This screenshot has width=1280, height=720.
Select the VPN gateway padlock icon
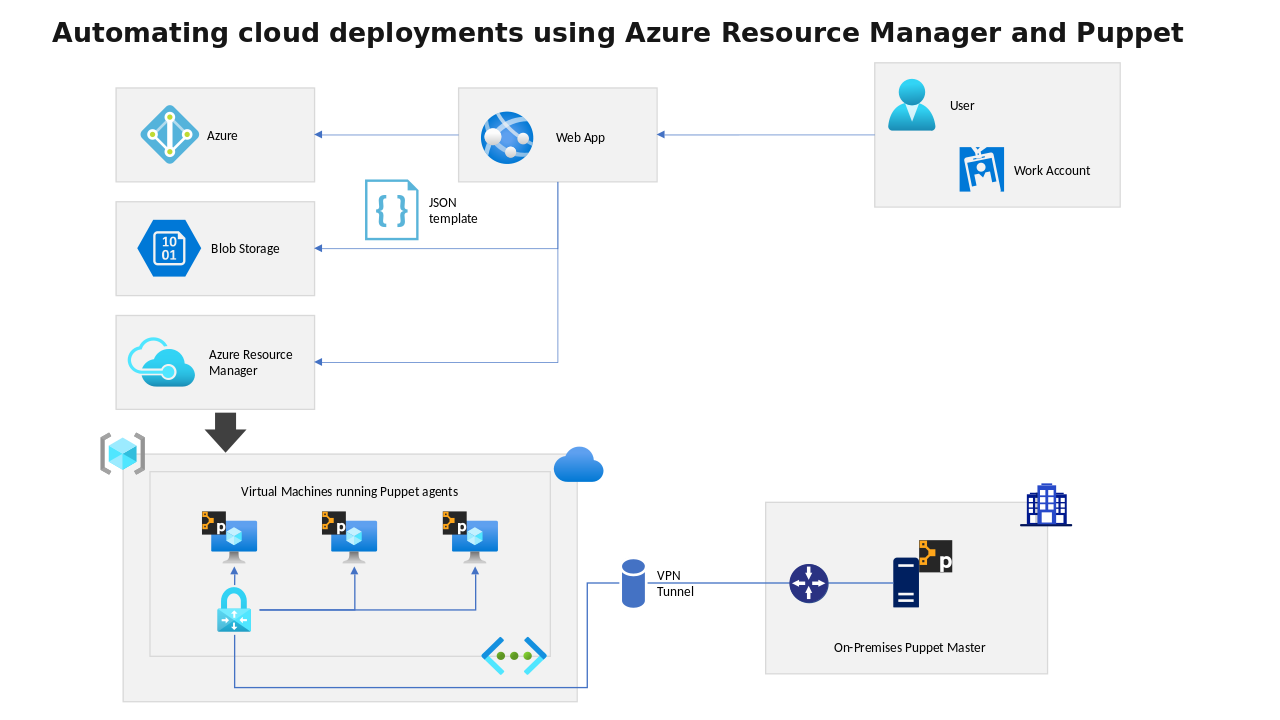tap(234, 610)
